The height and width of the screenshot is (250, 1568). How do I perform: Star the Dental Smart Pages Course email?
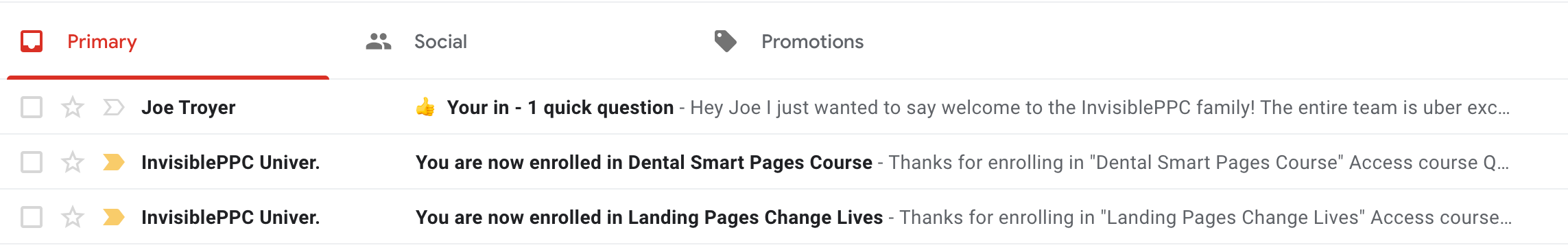[73, 162]
